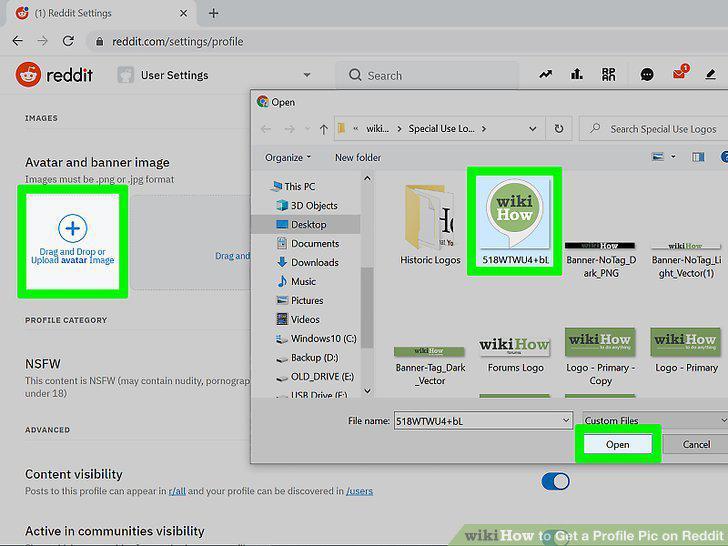Select Downloads in the sidebar
The image size is (728, 546).
click(307, 262)
